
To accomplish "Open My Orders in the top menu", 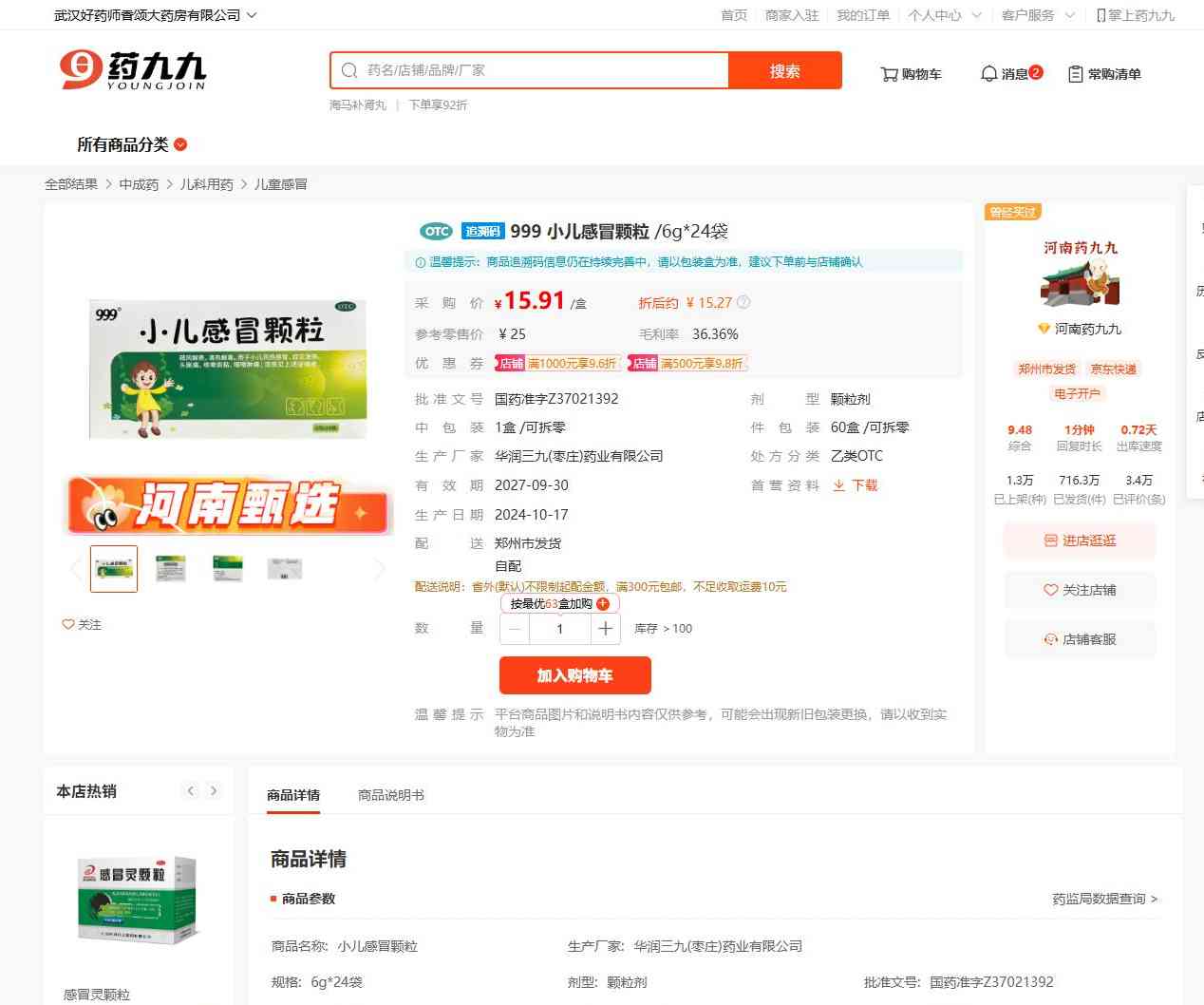I will [x=863, y=15].
